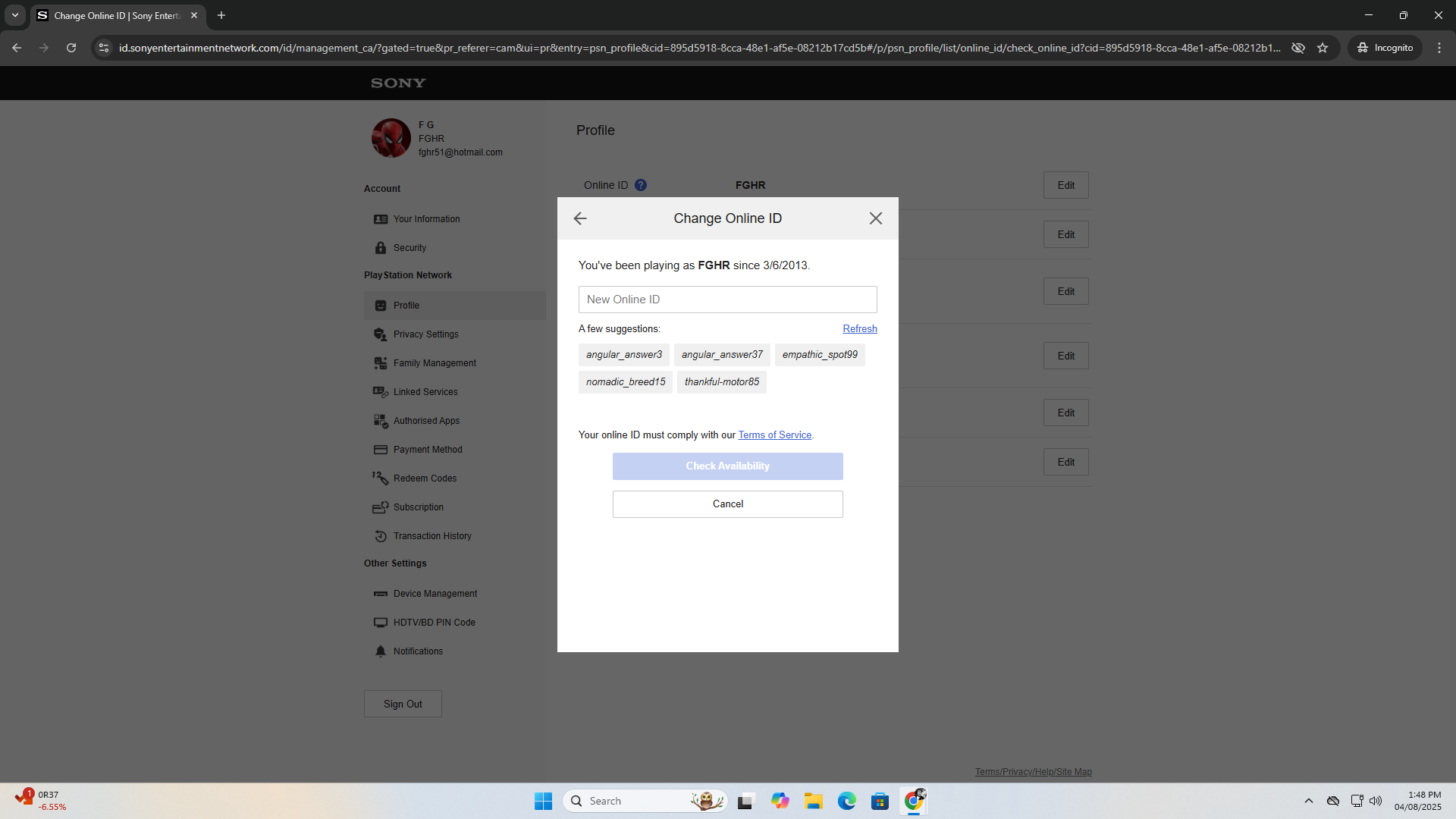The width and height of the screenshot is (1456, 819).
Task: Click the Family Management icon
Action: tap(381, 363)
